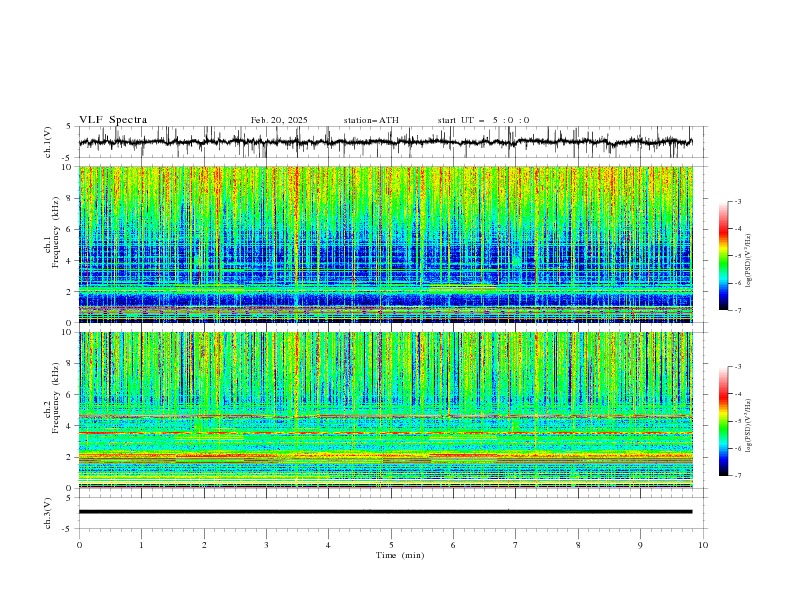Screen dimensions: 792x612
Task: Click the time axis tick label "8"
Action: (x=578, y=545)
